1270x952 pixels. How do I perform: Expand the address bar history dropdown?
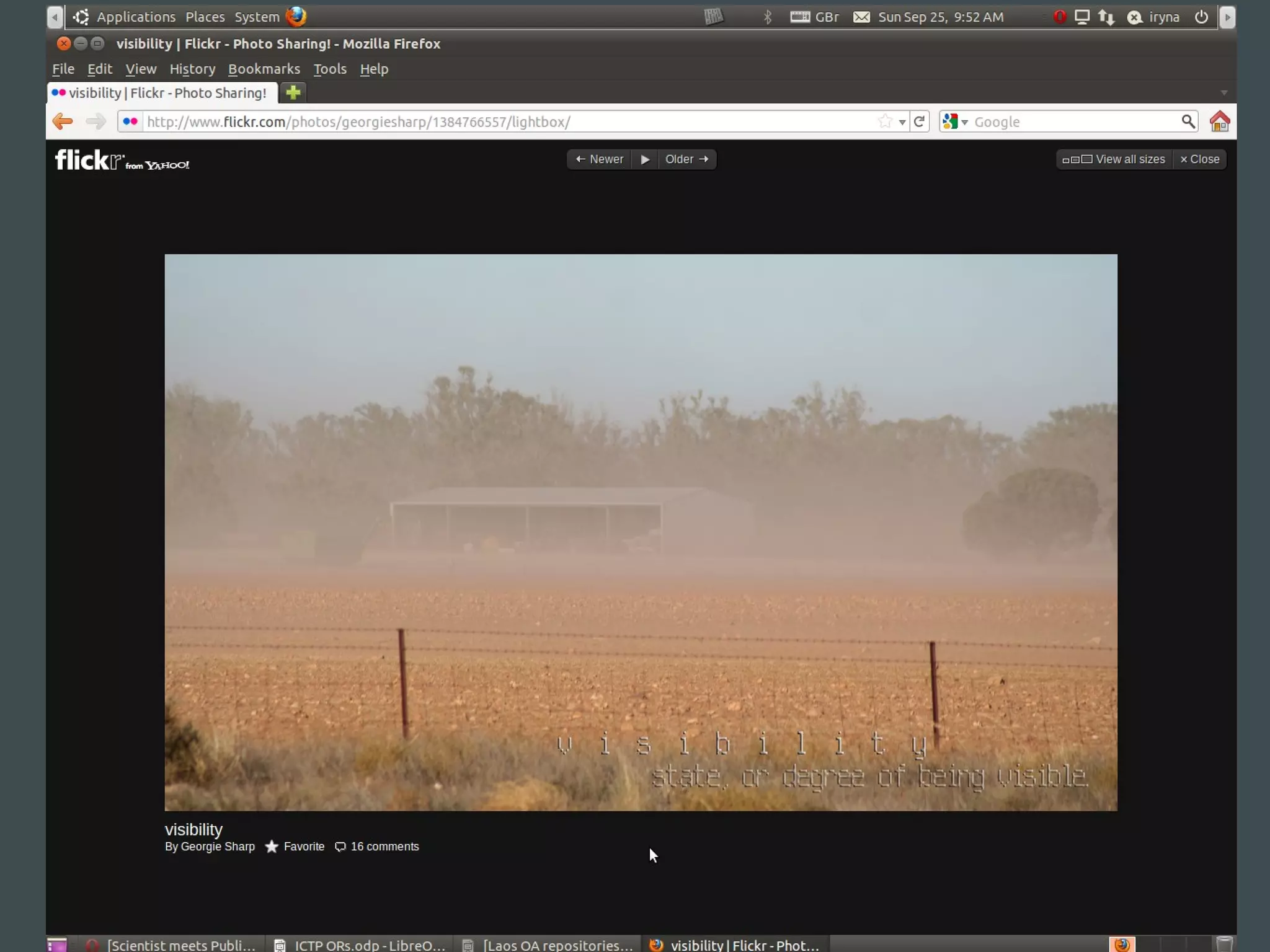902,122
